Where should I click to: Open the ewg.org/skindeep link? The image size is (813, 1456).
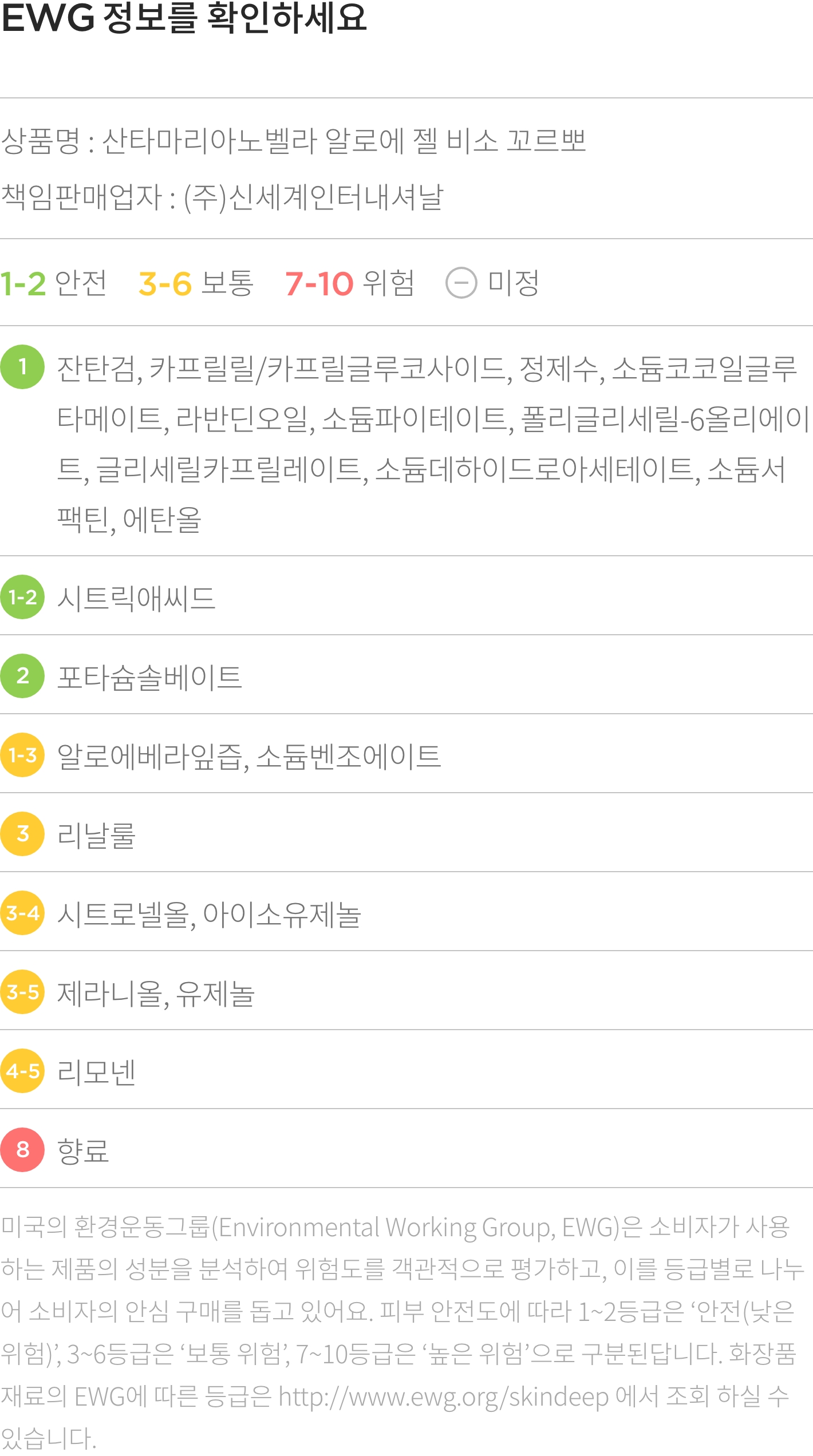click(444, 1397)
